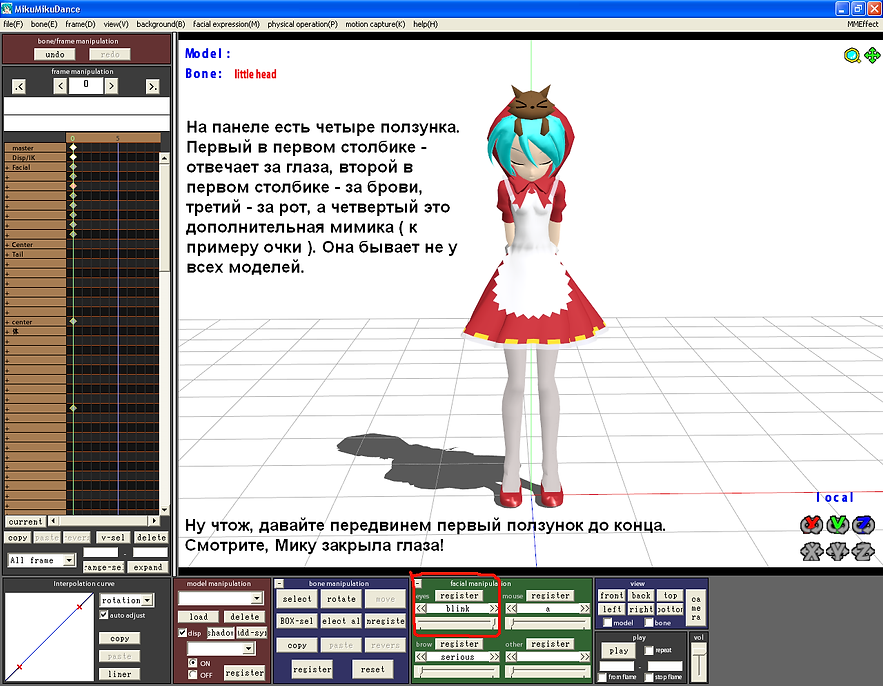Image resolution: width=883 pixels, height=686 pixels.
Task: Enable the repeat checkbox in the play panel
Action: click(649, 650)
